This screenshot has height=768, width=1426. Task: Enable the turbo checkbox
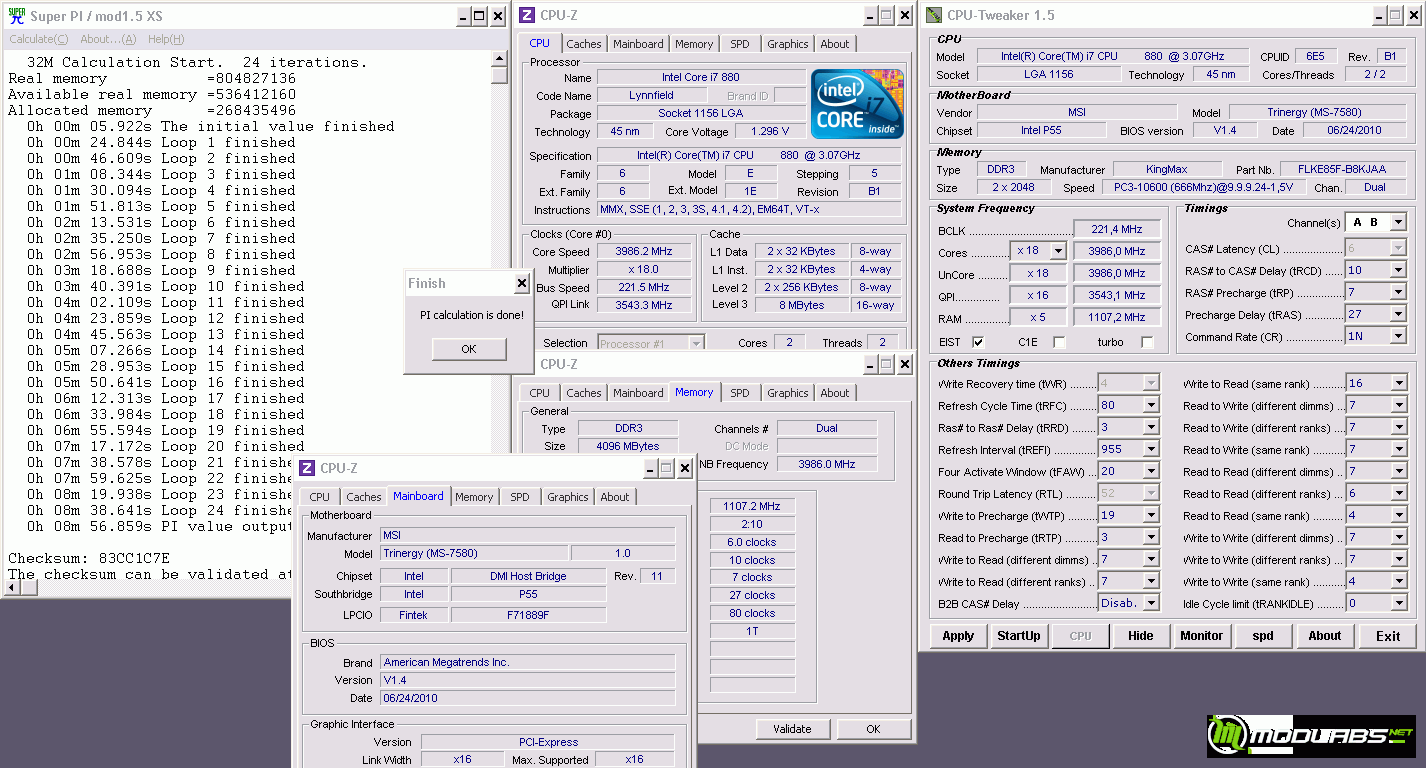(x=1147, y=342)
